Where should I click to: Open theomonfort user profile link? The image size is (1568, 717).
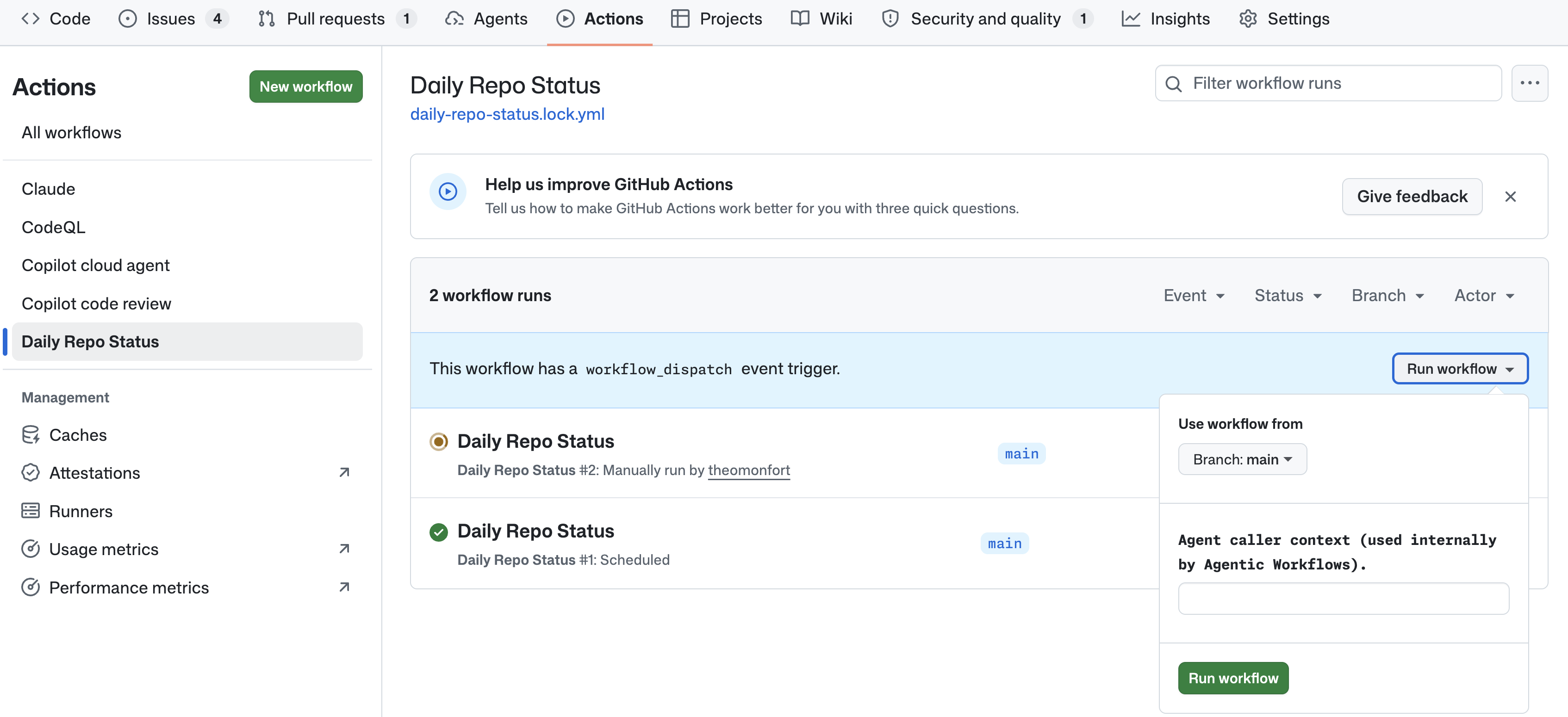pyautogui.click(x=749, y=470)
